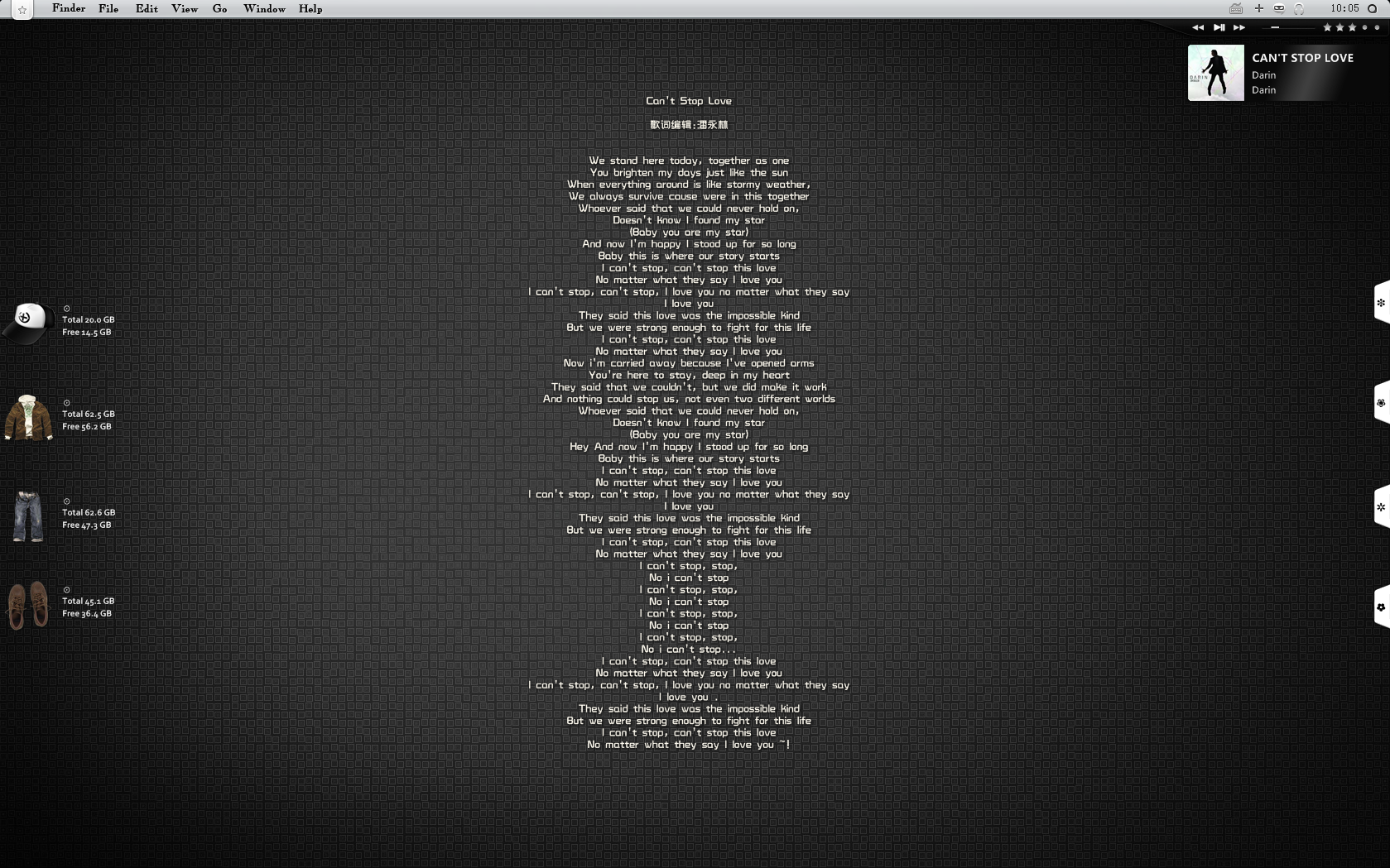This screenshot has height=868, width=1390.
Task: Expand the third right-edge asterisk tab
Action: coord(1382,507)
